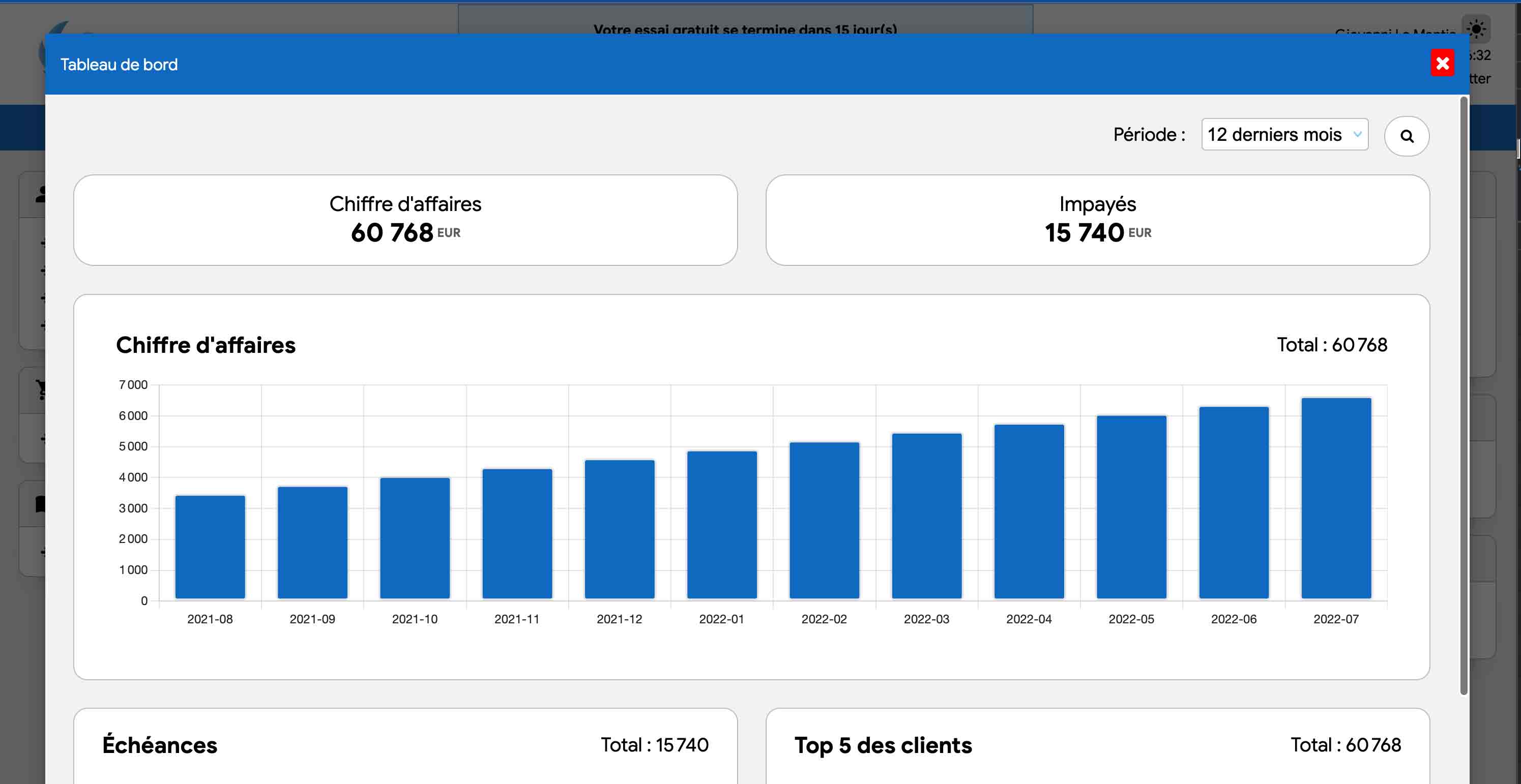Click the 2022-02 revenue bar
The width and height of the screenshot is (1521, 784).
coord(824,521)
